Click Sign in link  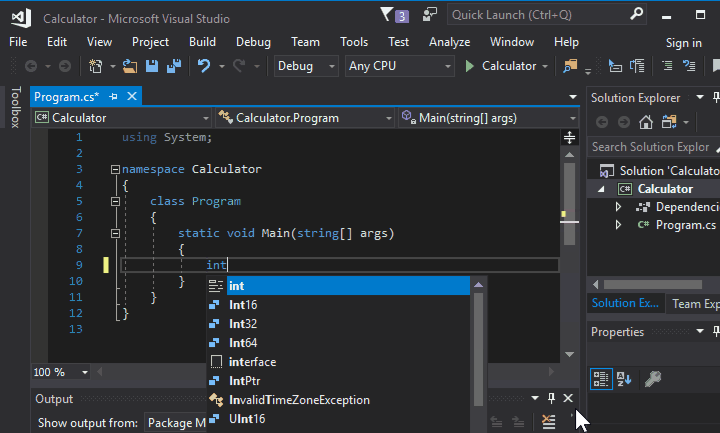pyautogui.click(x=684, y=42)
